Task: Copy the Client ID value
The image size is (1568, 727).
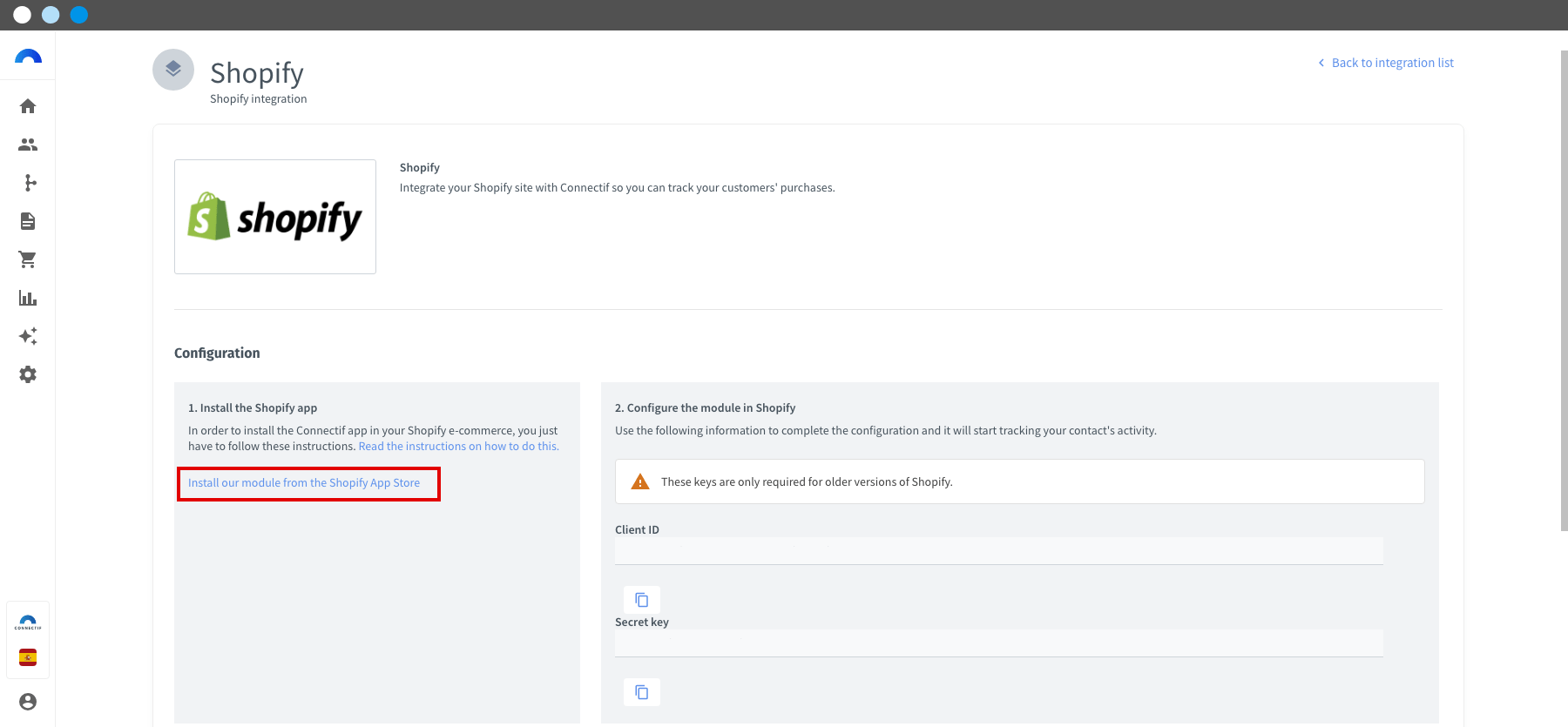Action: click(x=642, y=600)
